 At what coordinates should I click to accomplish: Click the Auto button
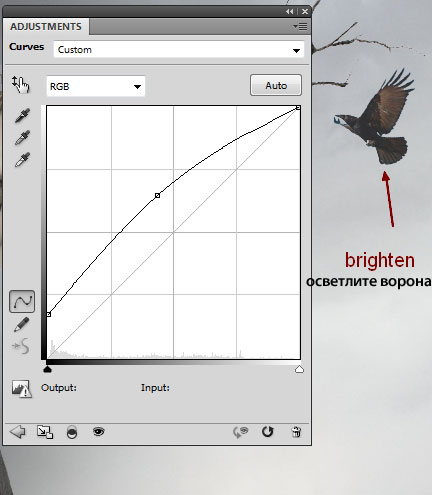pyautogui.click(x=276, y=85)
